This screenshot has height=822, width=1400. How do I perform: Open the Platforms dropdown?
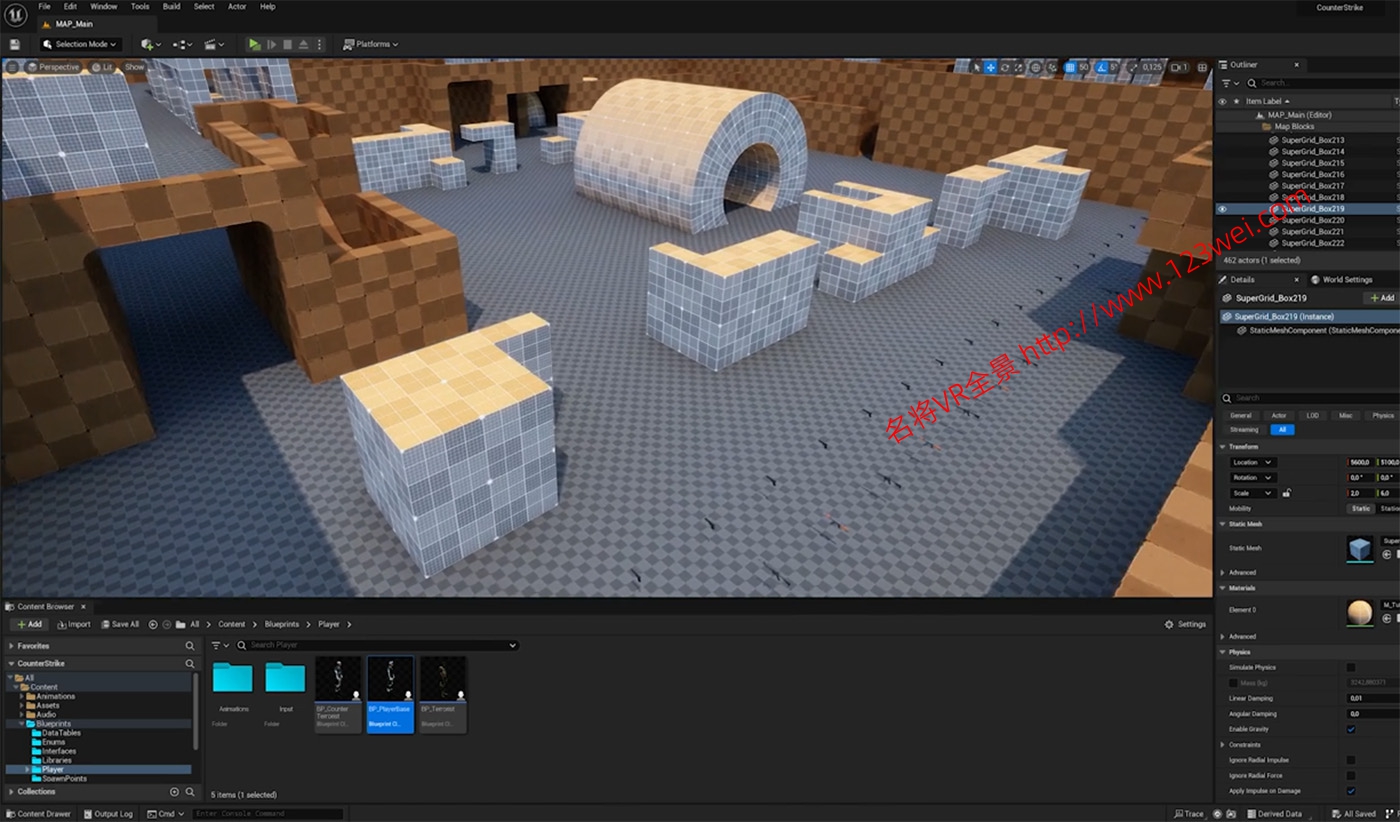coord(370,44)
